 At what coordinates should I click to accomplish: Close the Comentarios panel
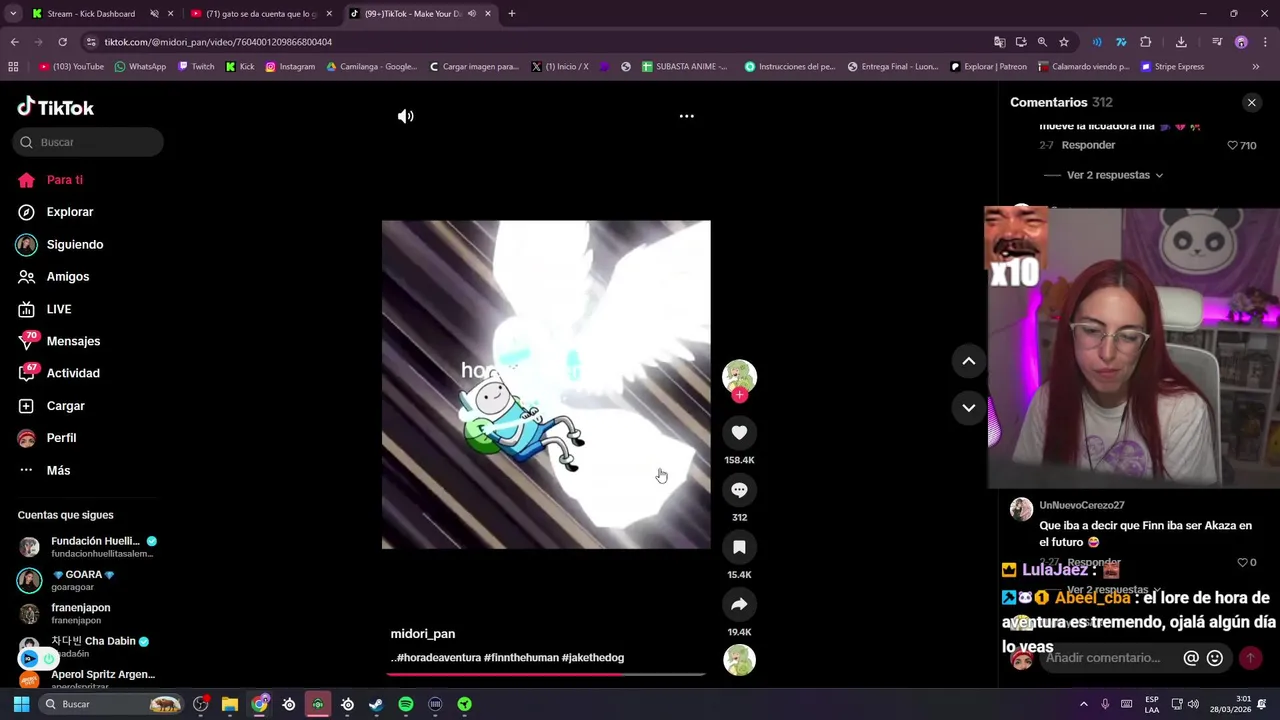click(1251, 103)
